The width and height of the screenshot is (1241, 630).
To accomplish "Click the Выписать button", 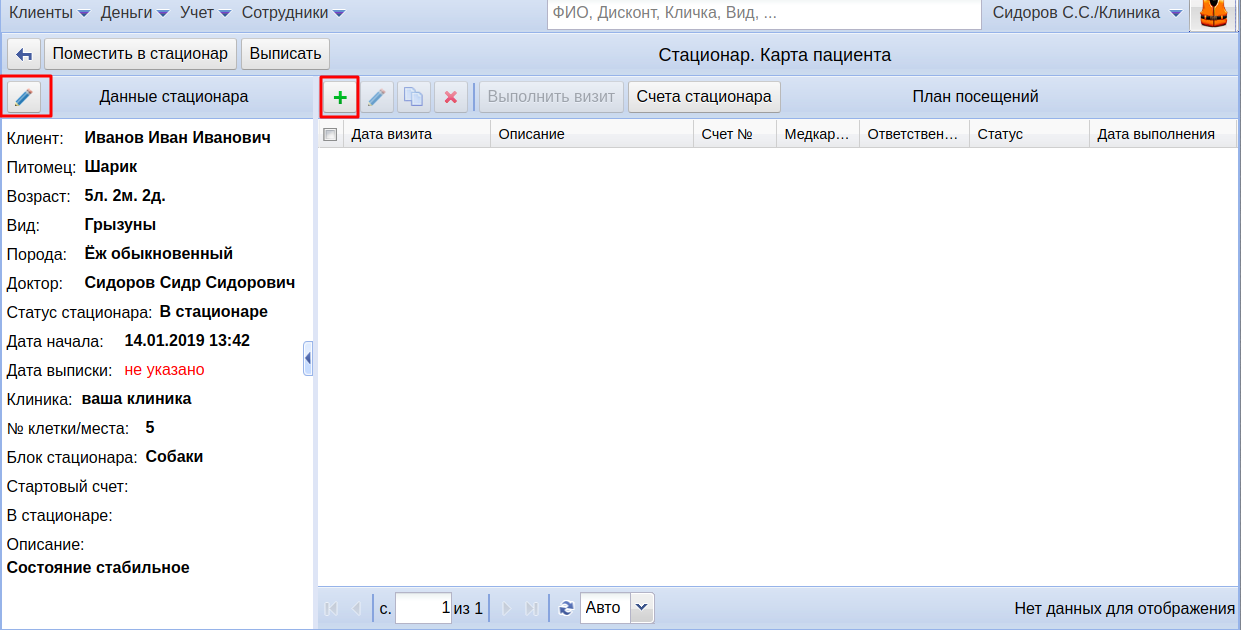I will [x=285, y=54].
